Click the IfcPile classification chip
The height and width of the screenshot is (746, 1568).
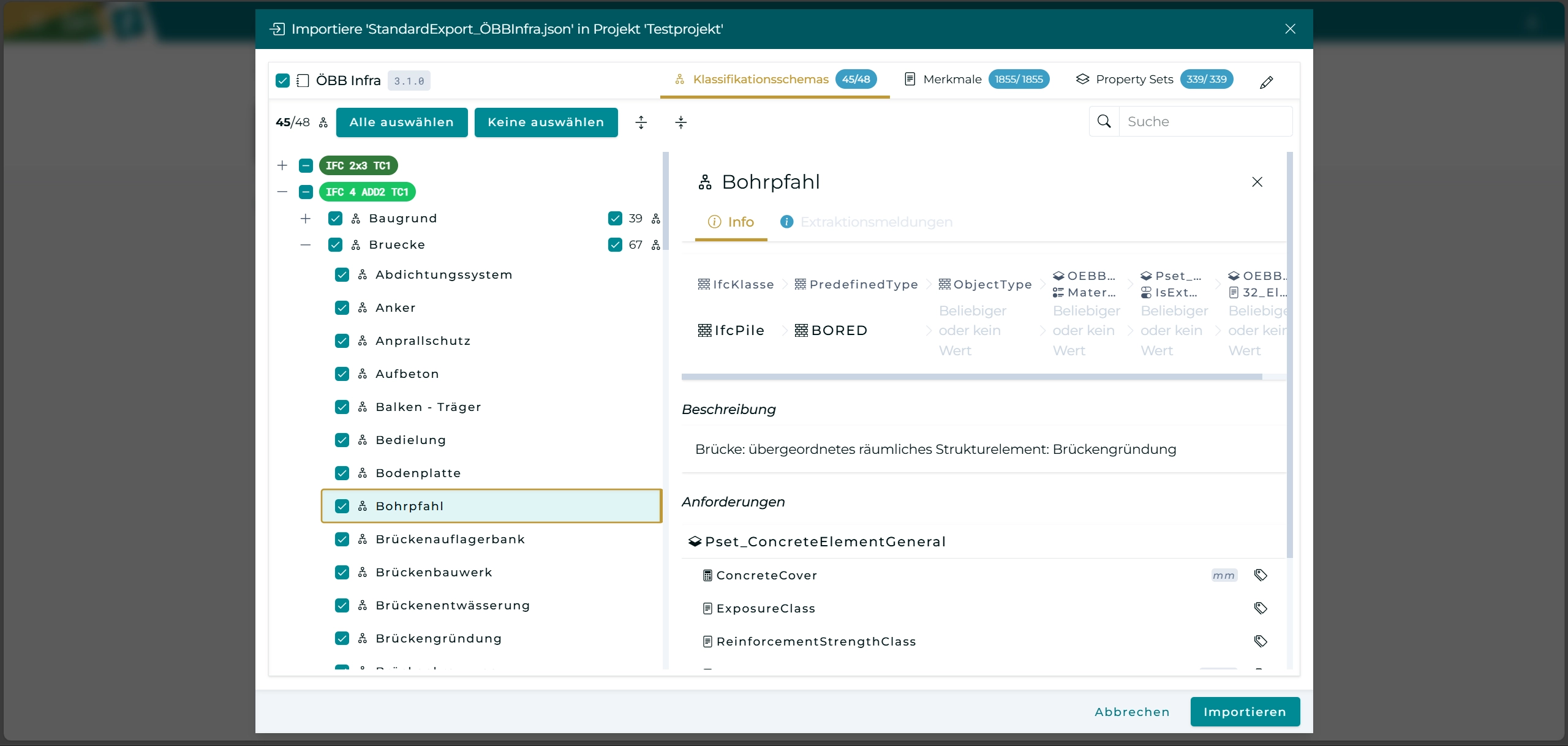pos(731,330)
